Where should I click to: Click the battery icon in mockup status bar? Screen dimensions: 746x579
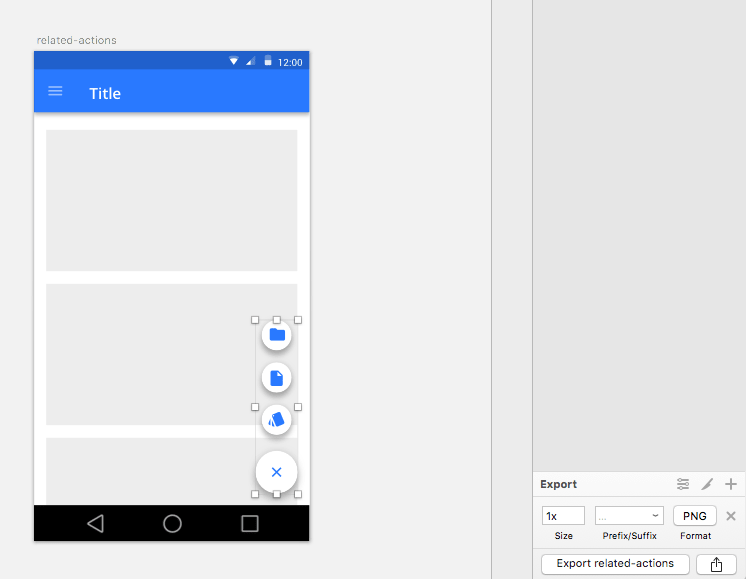[268, 60]
